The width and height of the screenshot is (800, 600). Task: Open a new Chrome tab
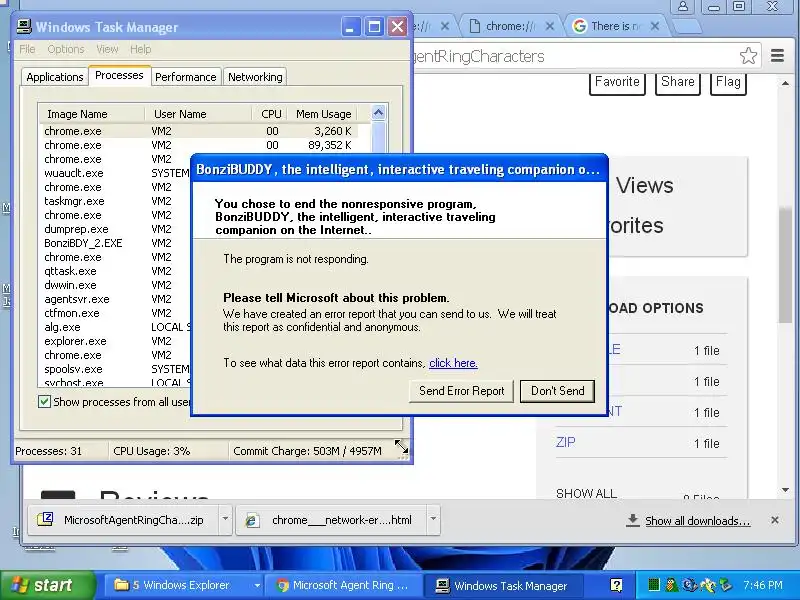click(688, 26)
